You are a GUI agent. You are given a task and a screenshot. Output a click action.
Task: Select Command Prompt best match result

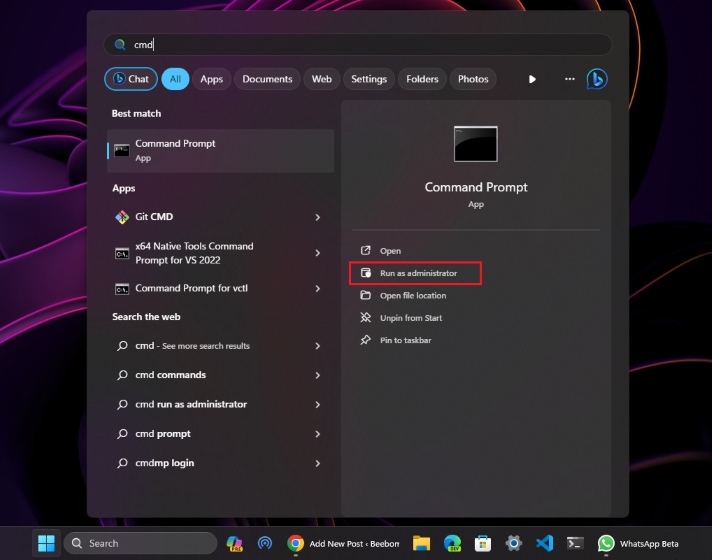[x=221, y=151]
